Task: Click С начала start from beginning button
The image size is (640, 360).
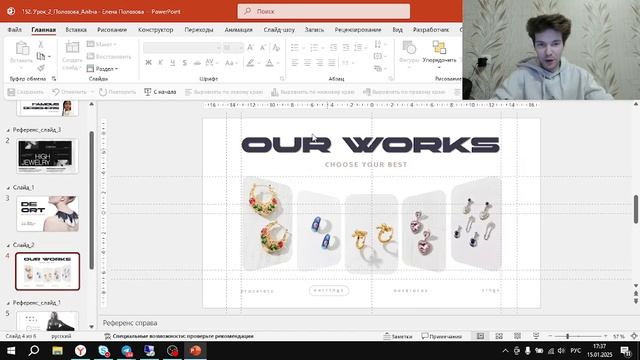Action: 160,92
